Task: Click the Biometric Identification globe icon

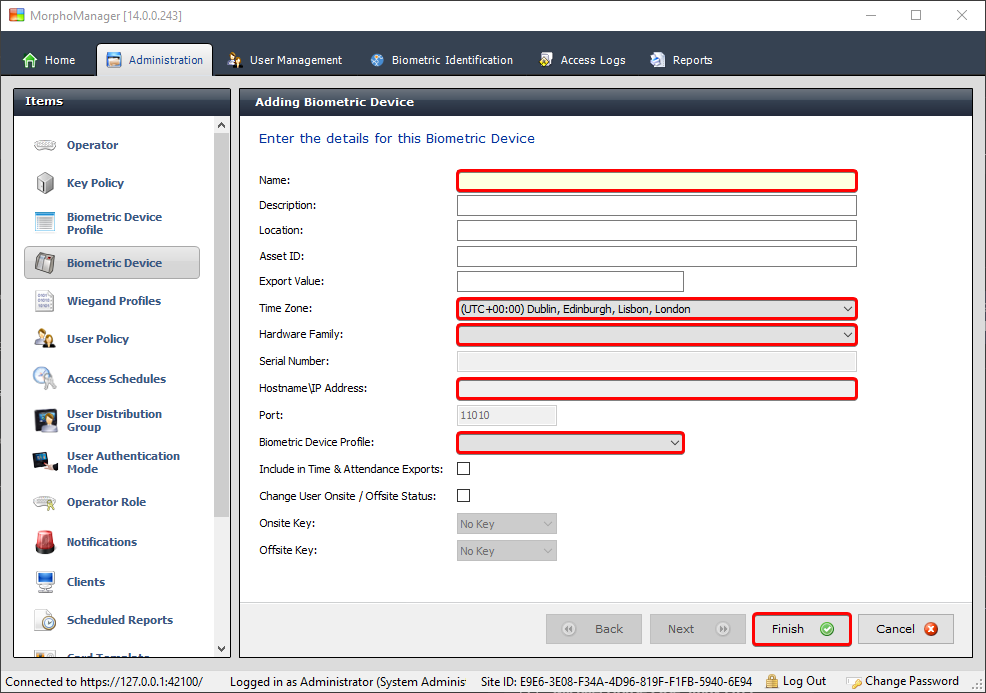Action: click(377, 60)
